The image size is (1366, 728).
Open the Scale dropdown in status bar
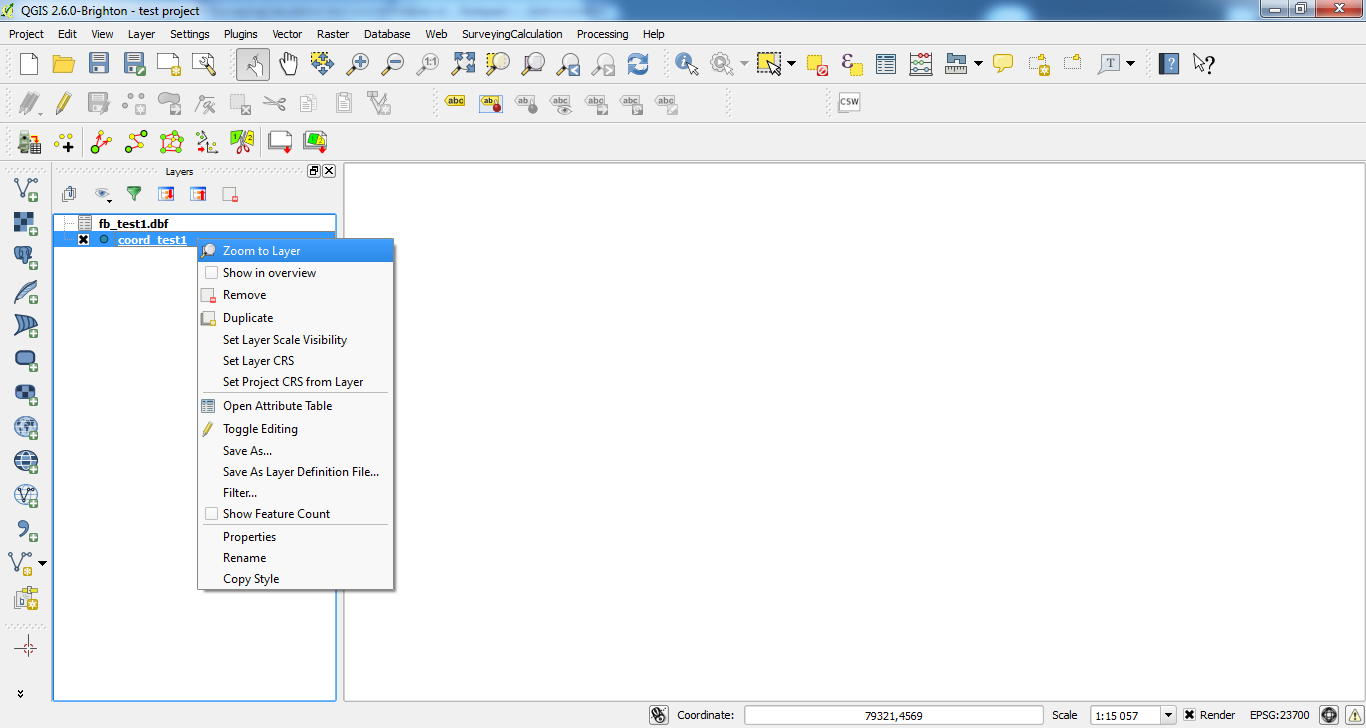(1167, 715)
